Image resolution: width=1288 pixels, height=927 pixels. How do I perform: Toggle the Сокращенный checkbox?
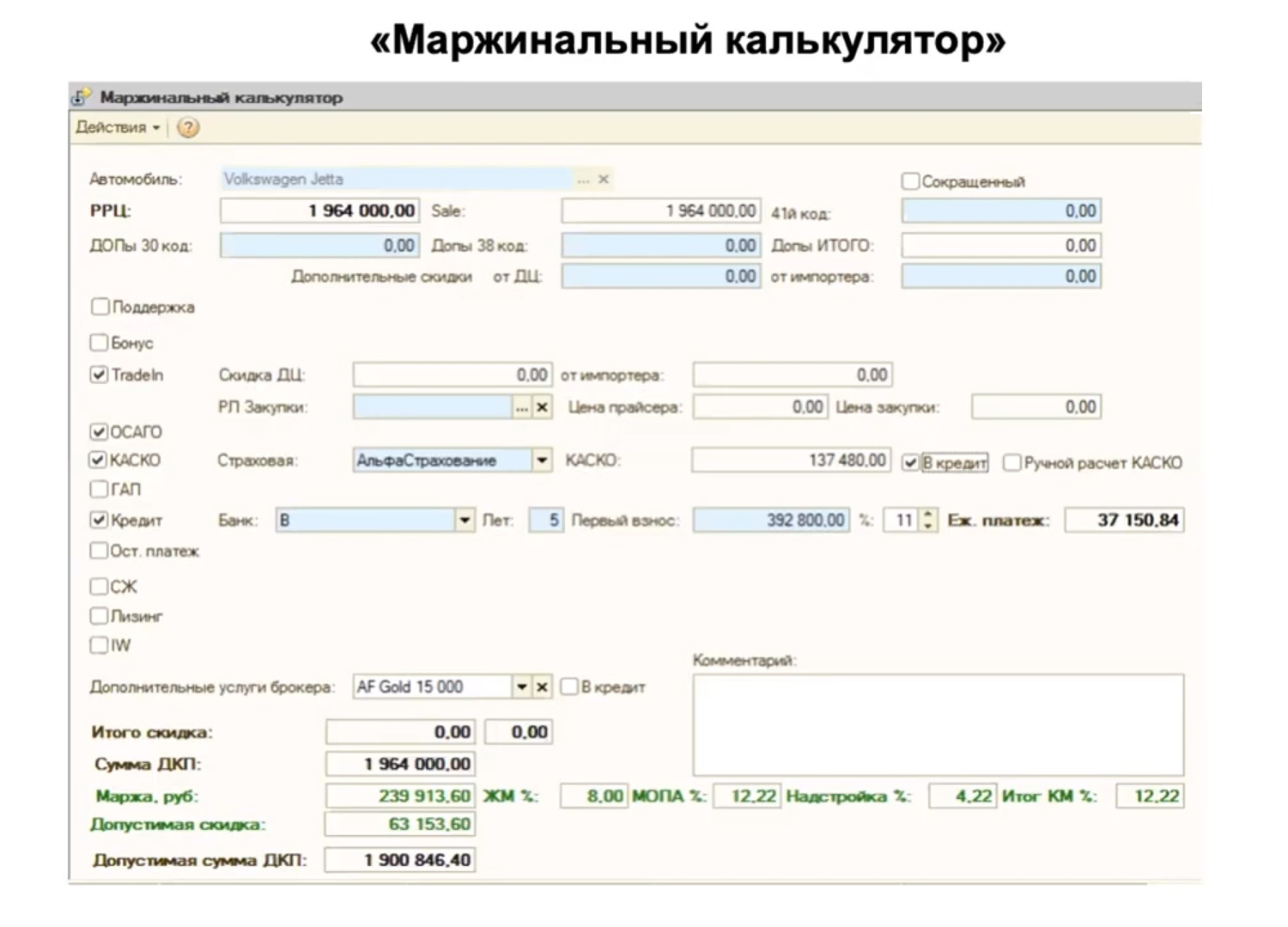(x=910, y=181)
